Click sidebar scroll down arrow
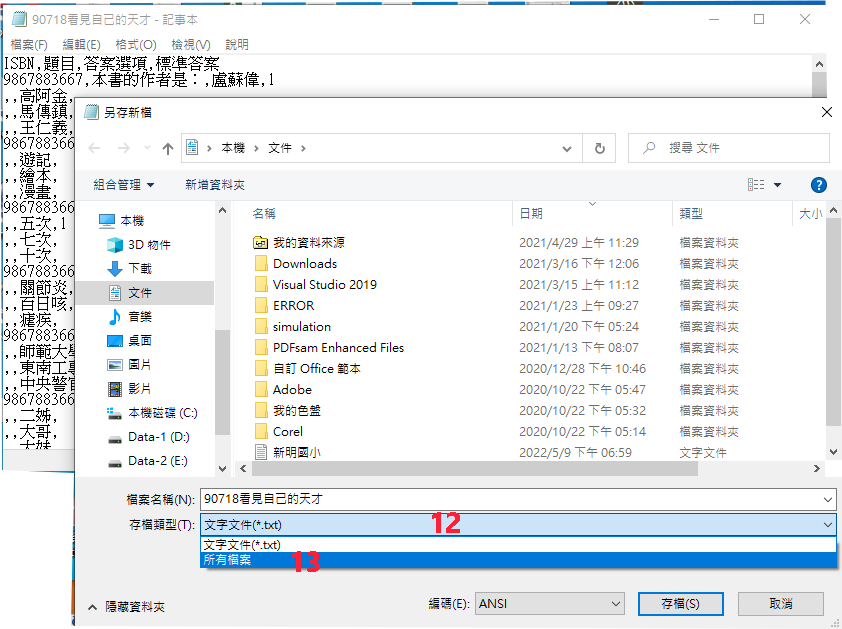This screenshot has width=842, height=629. click(x=223, y=469)
